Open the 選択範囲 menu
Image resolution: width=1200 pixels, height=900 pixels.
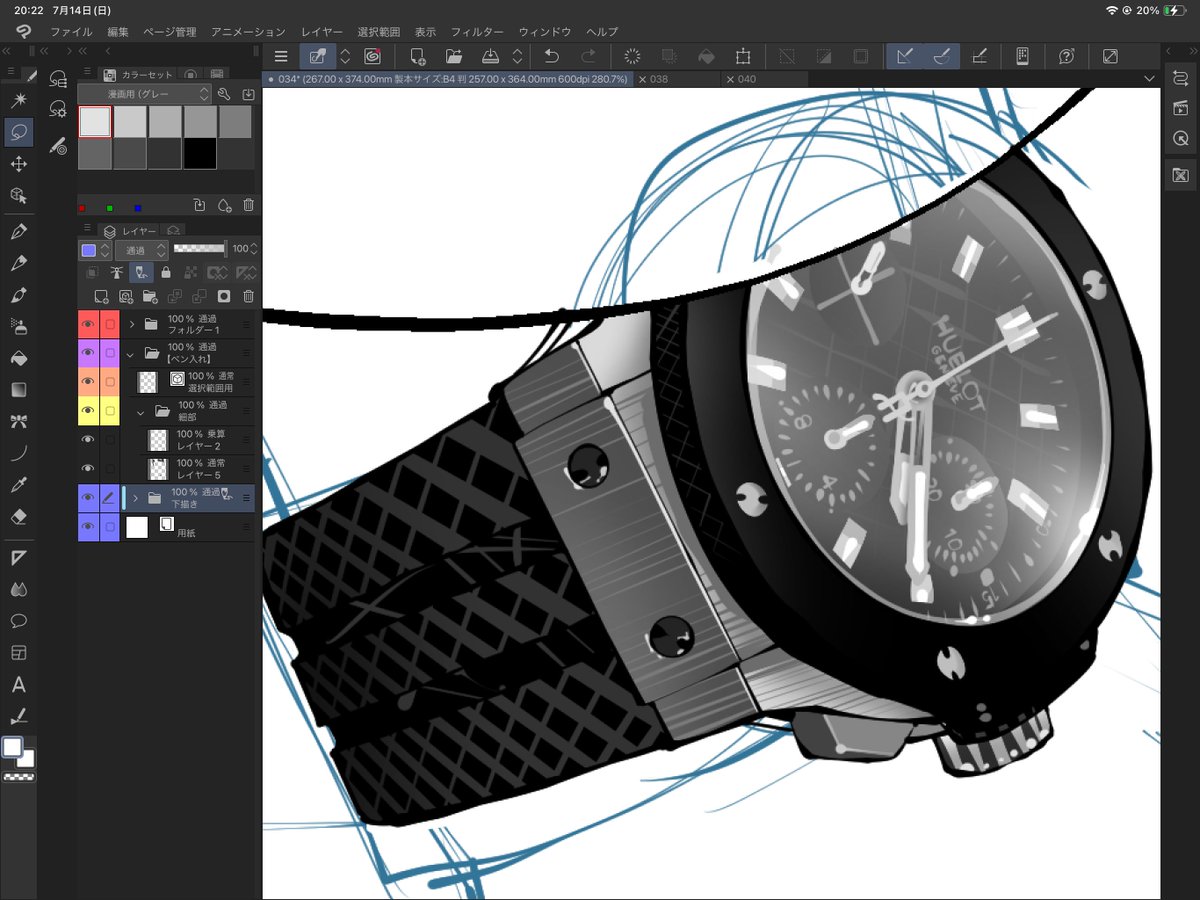click(378, 32)
